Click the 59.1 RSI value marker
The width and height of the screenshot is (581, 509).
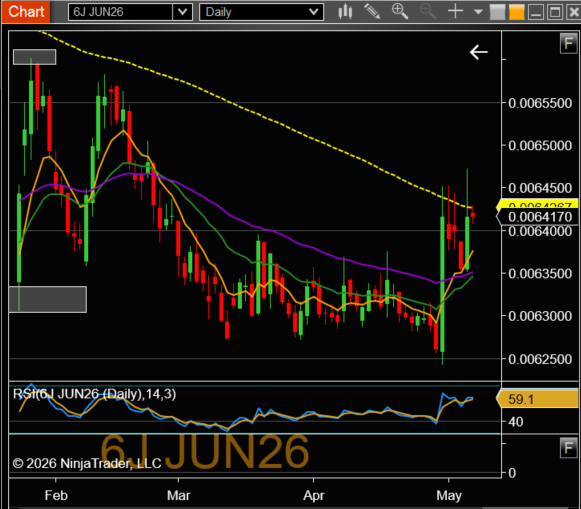tap(538, 399)
